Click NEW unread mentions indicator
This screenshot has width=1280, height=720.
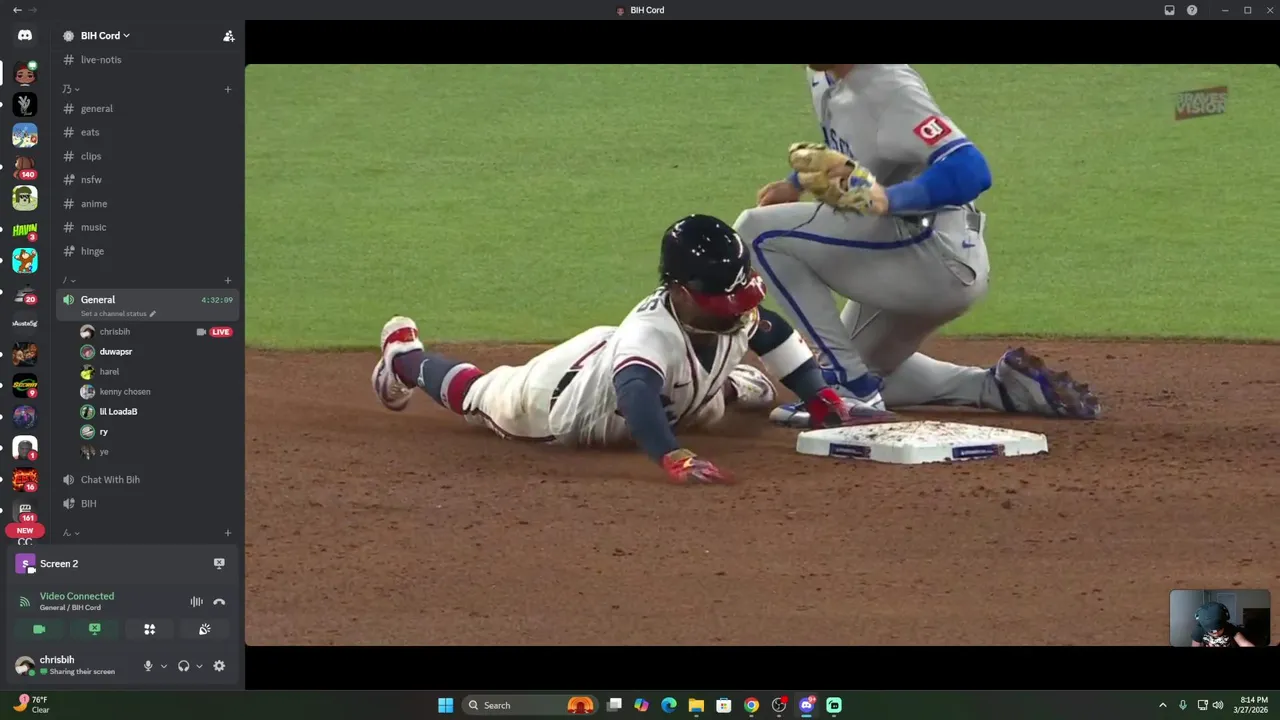pyautogui.click(x=25, y=531)
